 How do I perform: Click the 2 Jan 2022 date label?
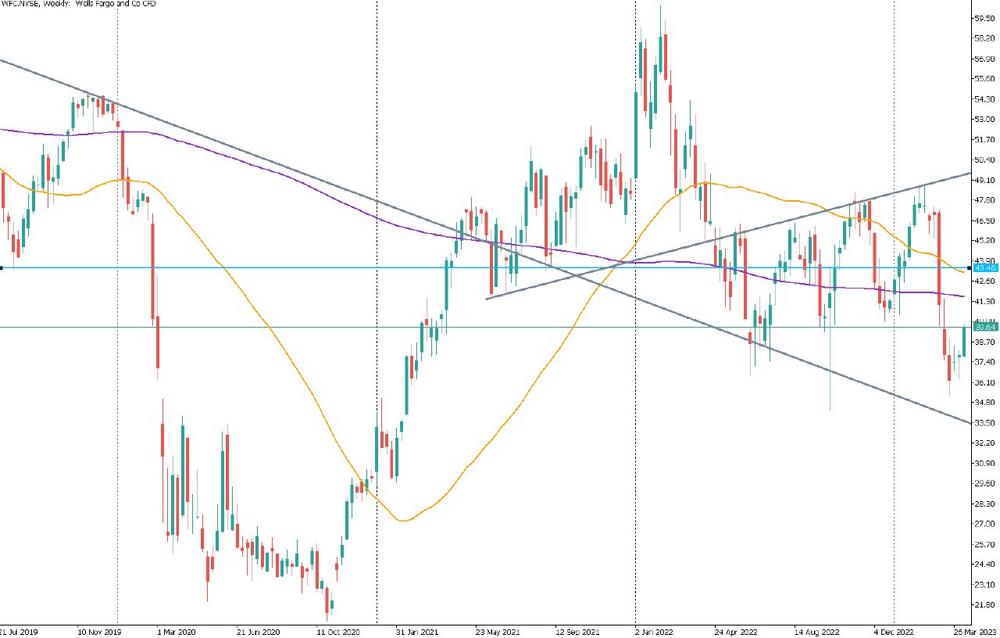pos(656,632)
